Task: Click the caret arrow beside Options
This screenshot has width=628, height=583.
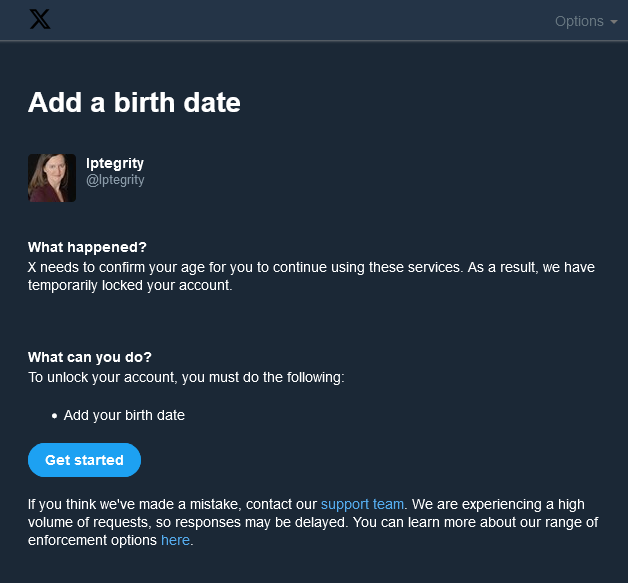Action: [x=614, y=22]
